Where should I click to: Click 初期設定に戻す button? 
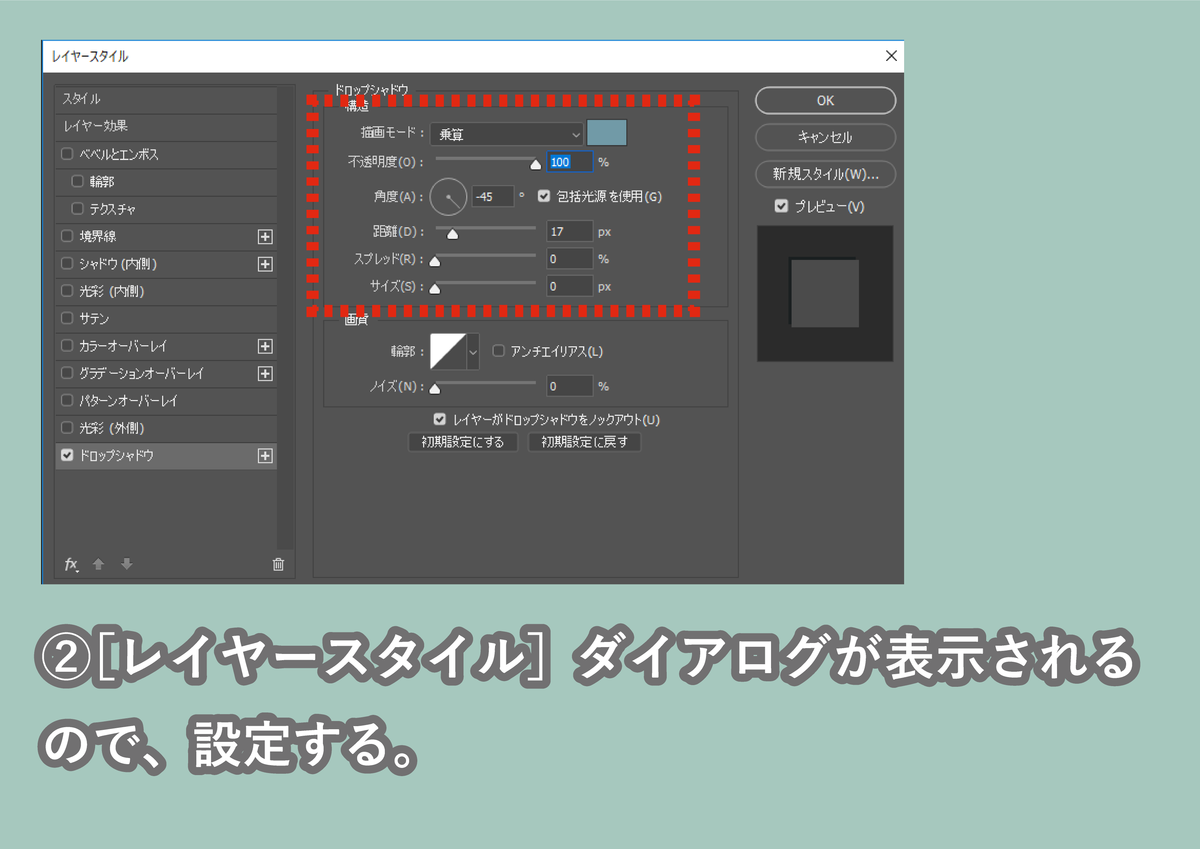[x=584, y=442]
